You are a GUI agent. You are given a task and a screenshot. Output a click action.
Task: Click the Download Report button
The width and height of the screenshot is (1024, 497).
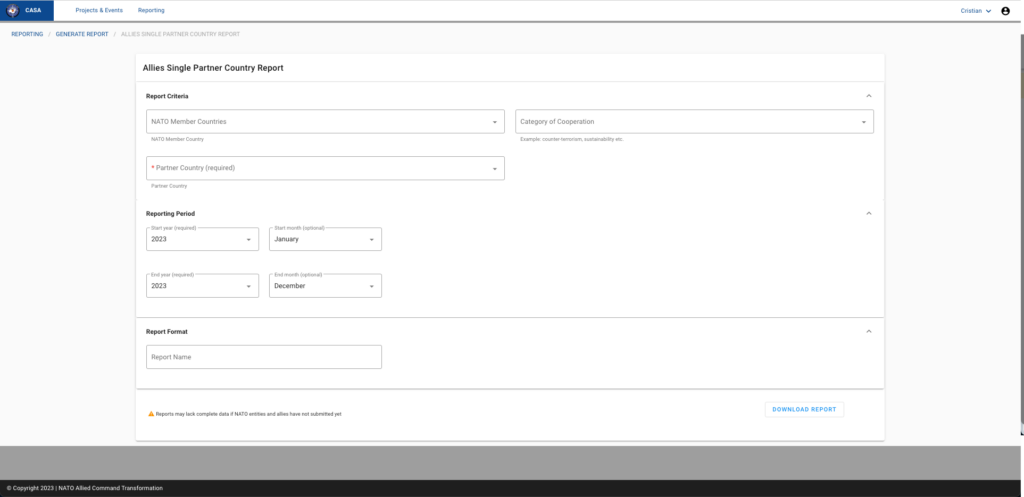click(x=804, y=409)
